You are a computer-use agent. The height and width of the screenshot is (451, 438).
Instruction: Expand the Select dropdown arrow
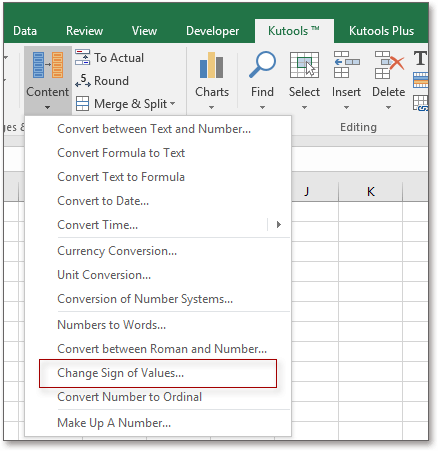point(304,107)
